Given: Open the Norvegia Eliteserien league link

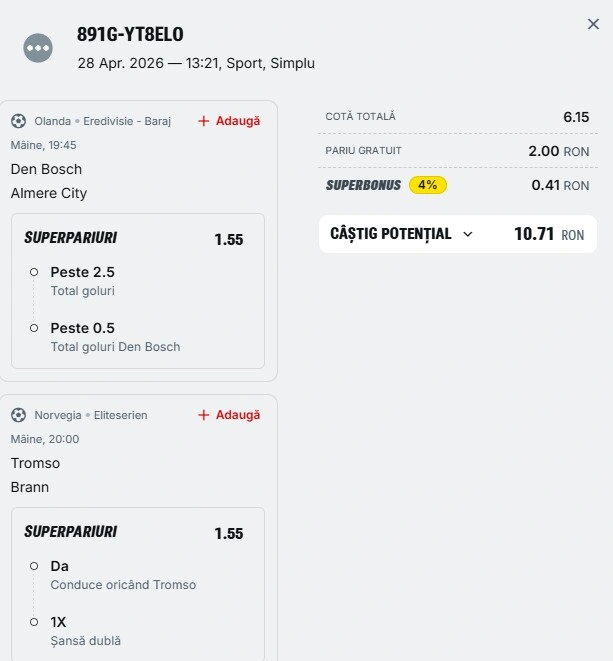Looking at the screenshot, I should point(90,415).
